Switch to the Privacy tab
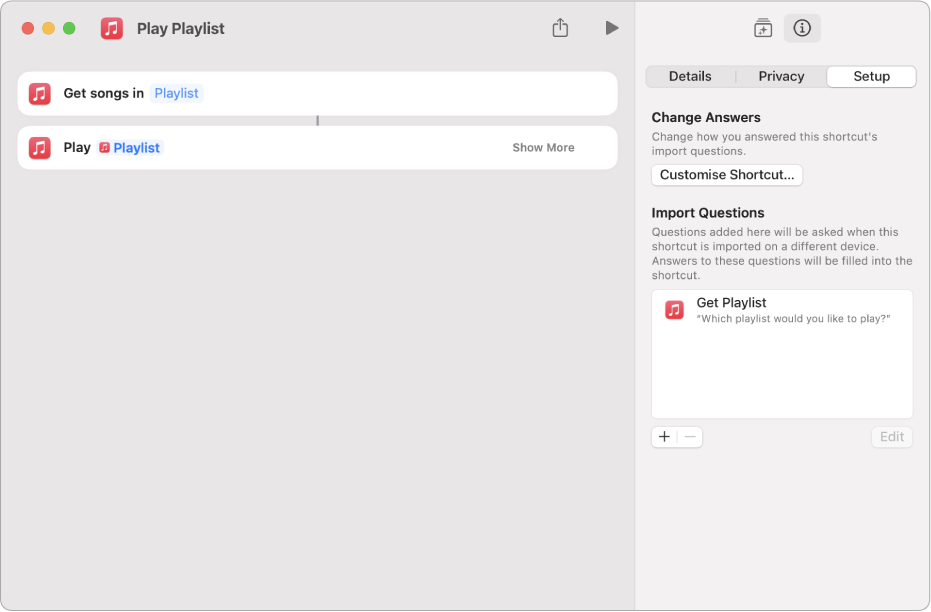Viewport: 931px width, 612px height. [781, 77]
